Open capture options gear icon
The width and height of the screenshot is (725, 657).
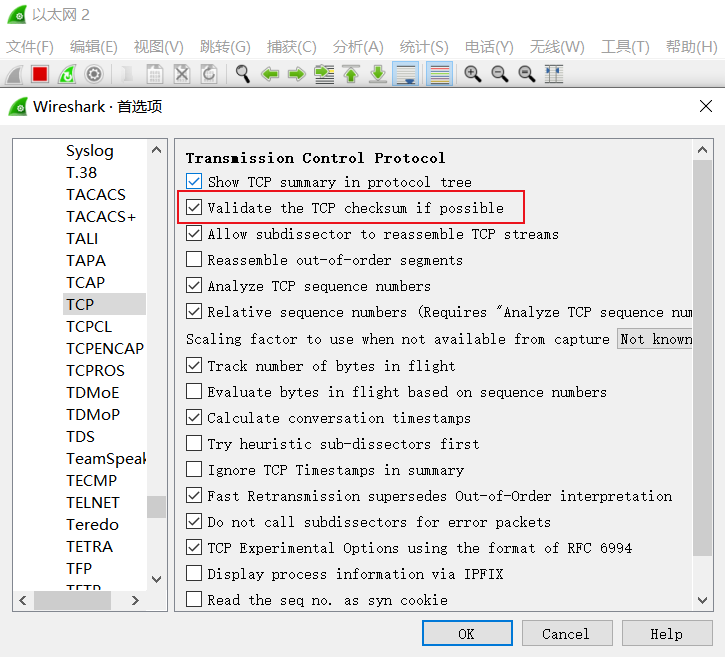[x=94, y=74]
